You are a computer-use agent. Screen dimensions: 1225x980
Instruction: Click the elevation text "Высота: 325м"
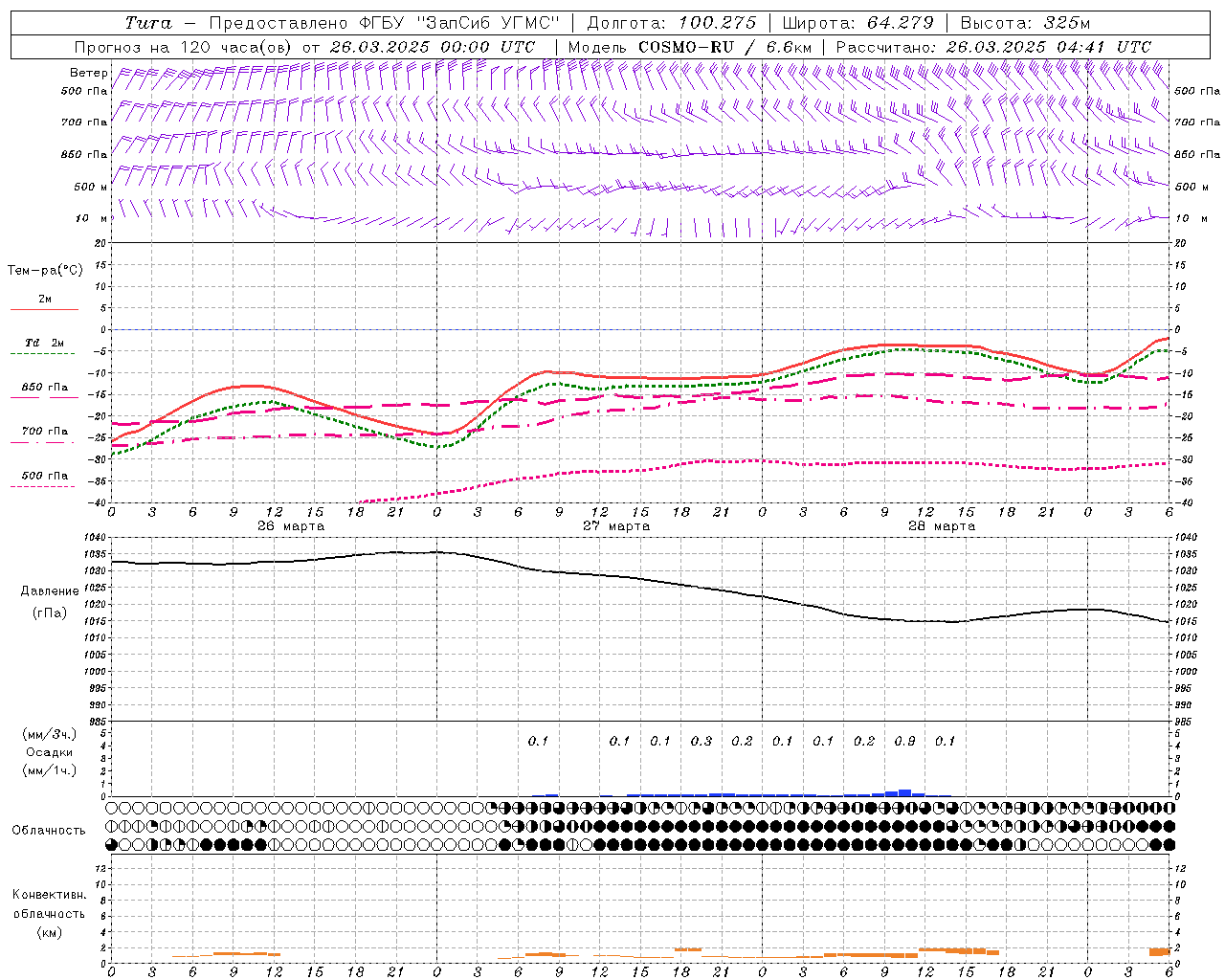pos(1025,23)
